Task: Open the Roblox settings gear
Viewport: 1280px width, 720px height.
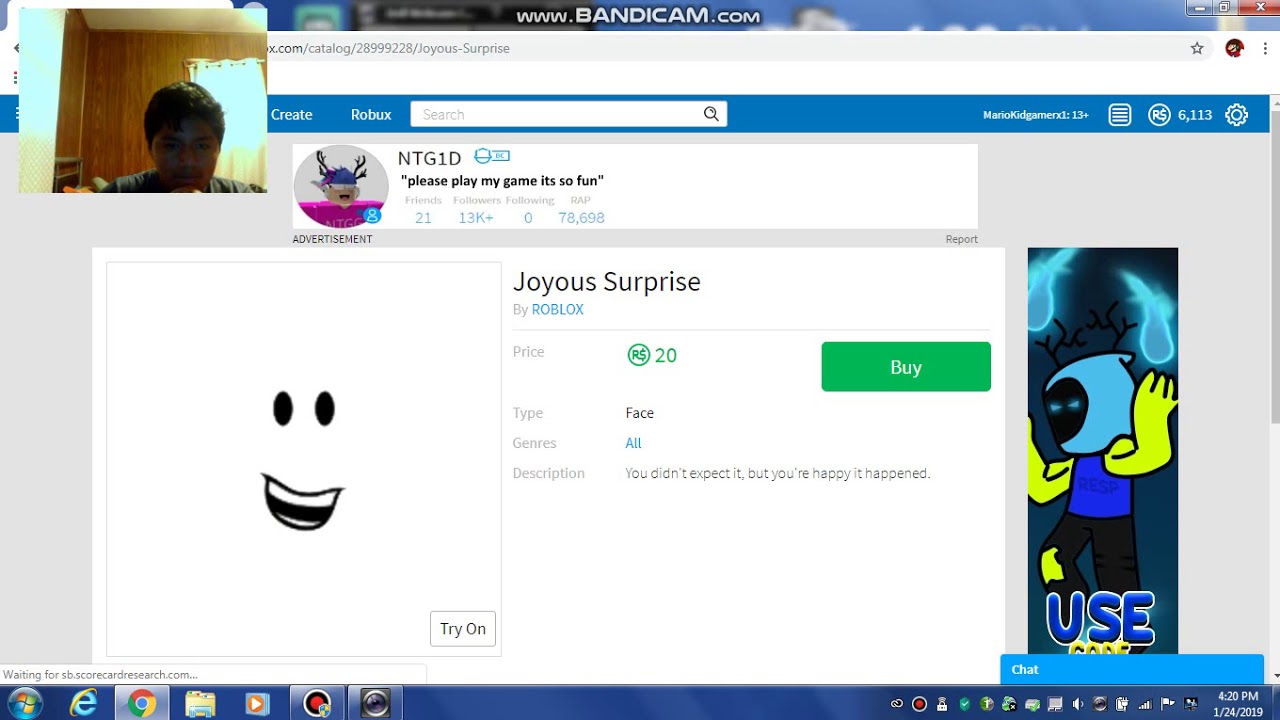Action: tap(1237, 115)
